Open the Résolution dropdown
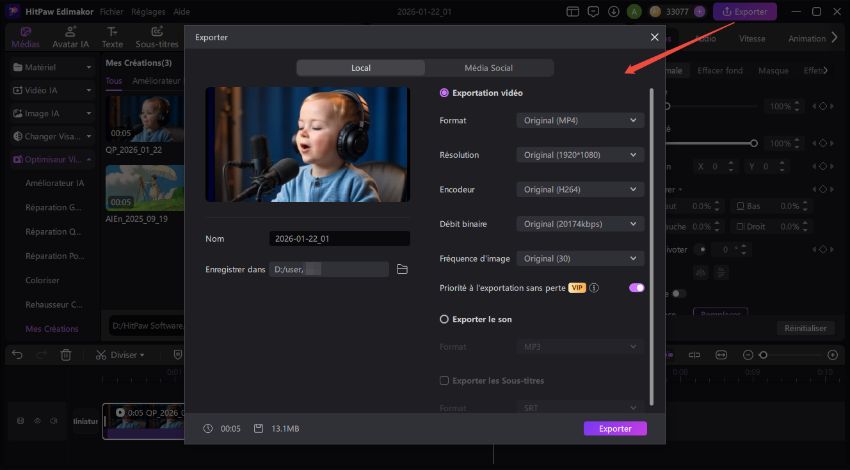 tap(580, 155)
